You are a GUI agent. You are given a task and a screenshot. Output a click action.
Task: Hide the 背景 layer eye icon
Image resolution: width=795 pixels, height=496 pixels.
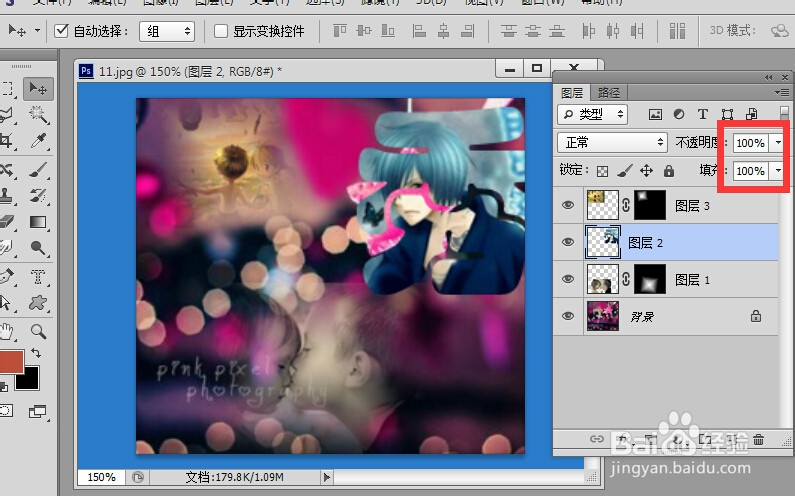[x=568, y=316]
